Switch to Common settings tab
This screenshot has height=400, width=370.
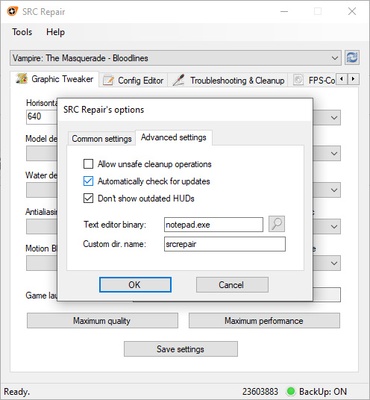click(x=101, y=139)
